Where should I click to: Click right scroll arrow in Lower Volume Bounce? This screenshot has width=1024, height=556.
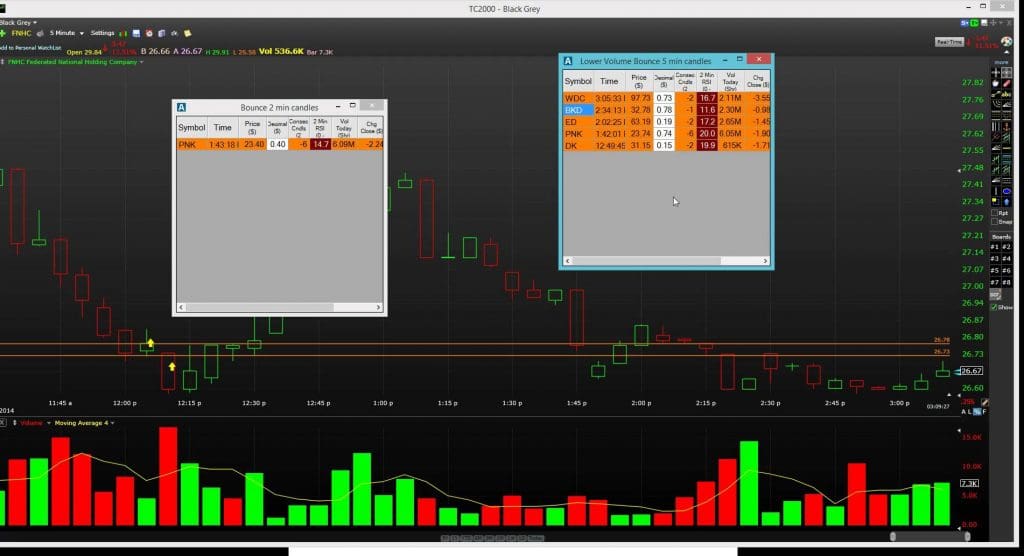[765, 261]
